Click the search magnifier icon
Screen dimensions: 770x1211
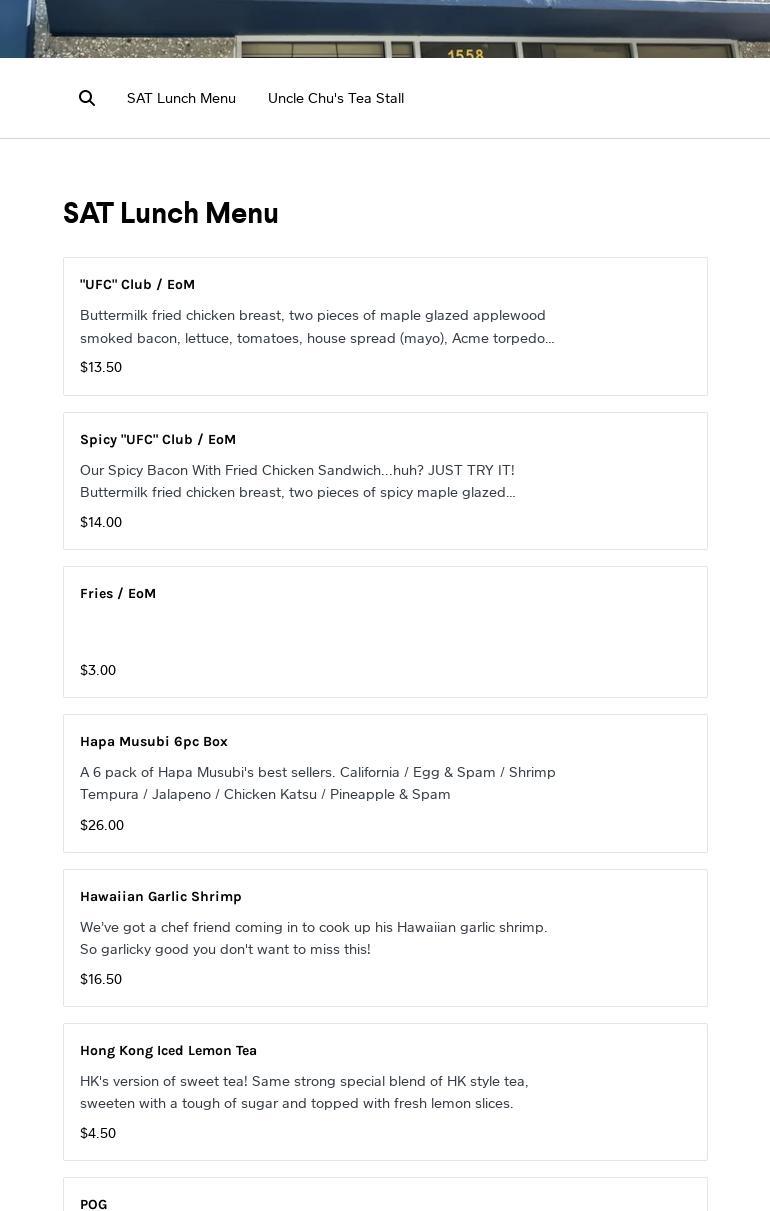pos(87,98)
